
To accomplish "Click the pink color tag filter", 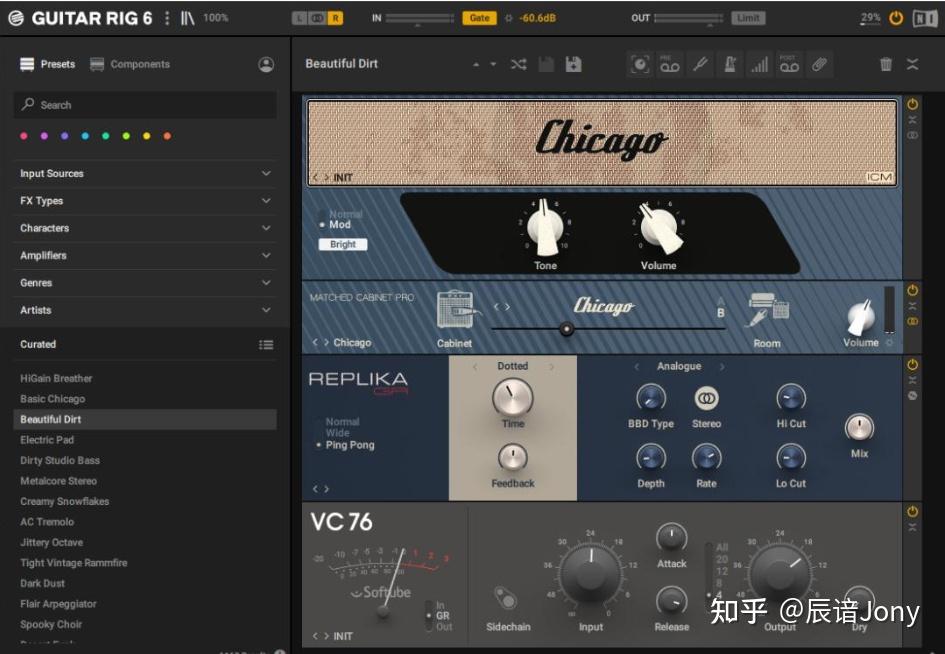I will pyautogui.click(x=24, y=136).
